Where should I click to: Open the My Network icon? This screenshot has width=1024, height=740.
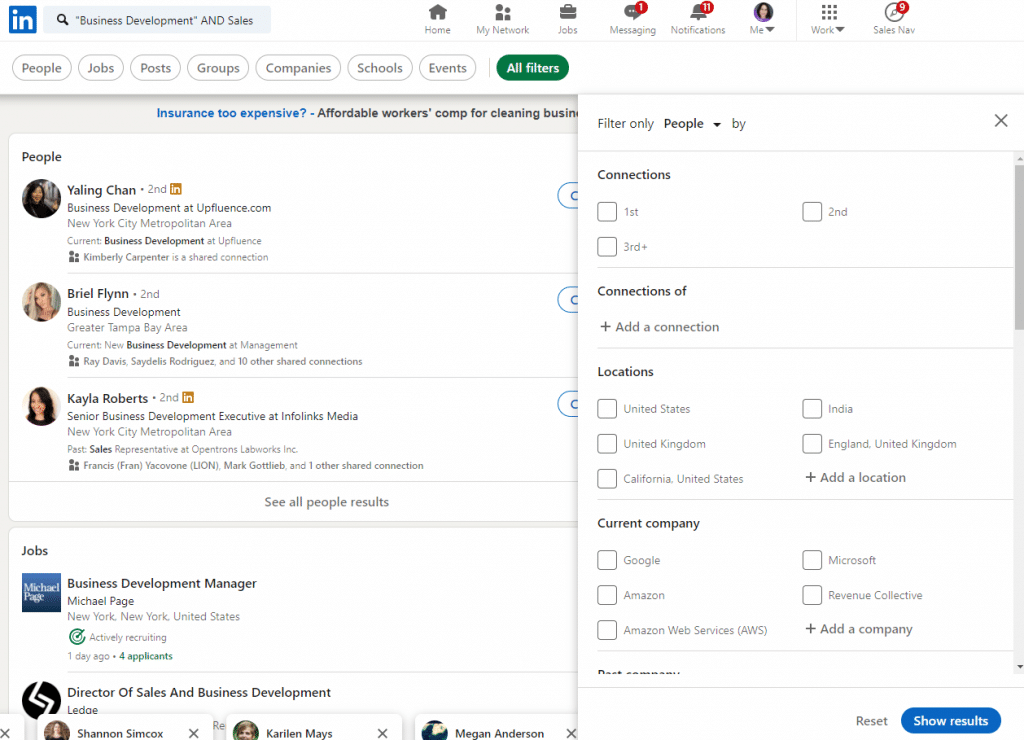click(503, 12)
